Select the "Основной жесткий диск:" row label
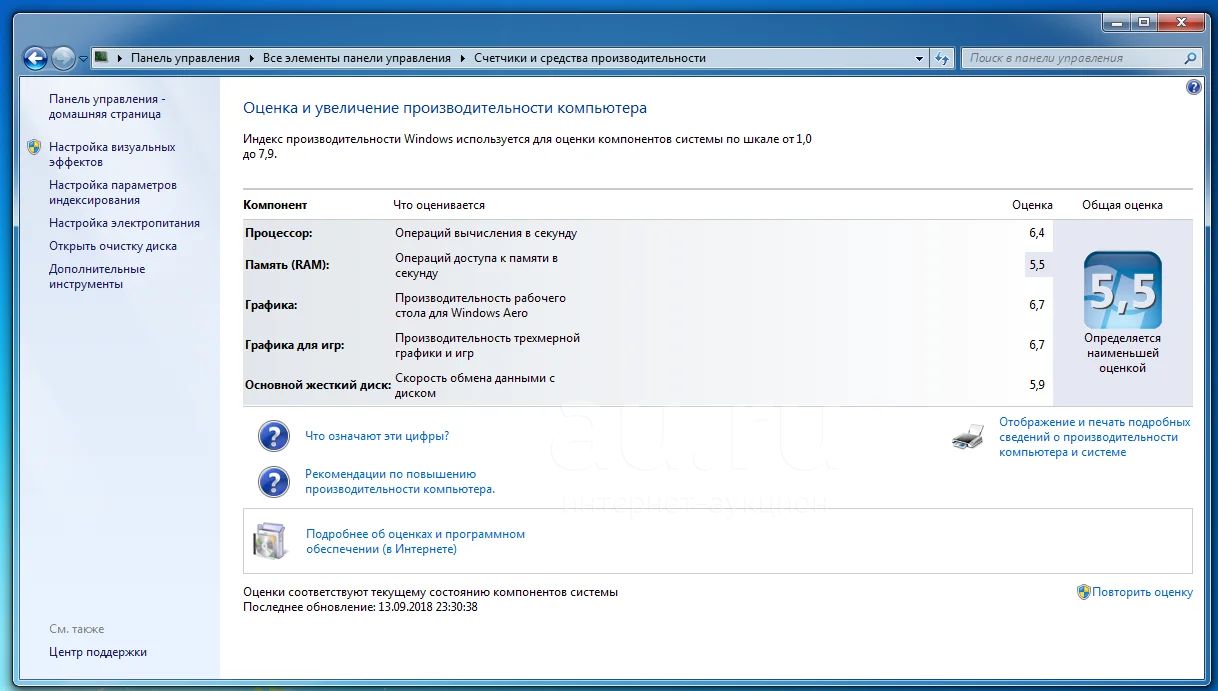Viewport: 1218px width, 691px height. pos(318,385)
